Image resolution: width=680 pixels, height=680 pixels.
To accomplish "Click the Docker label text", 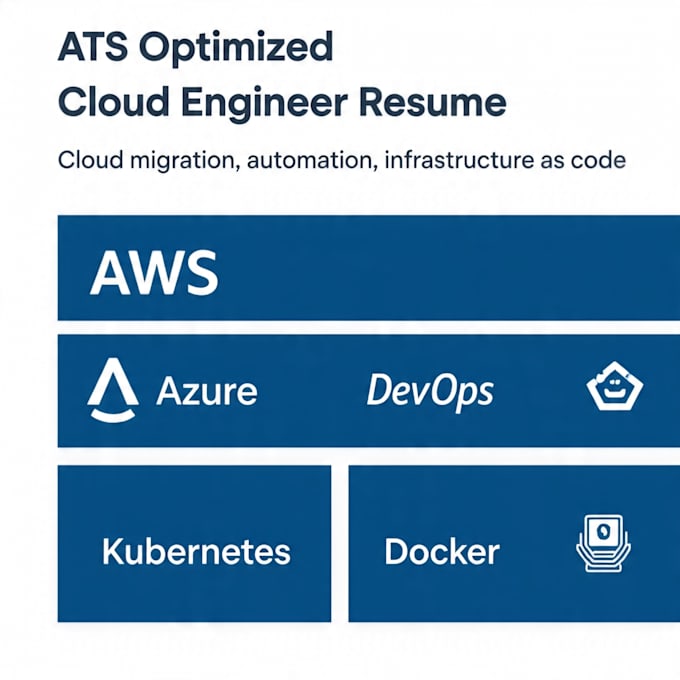I will [x=442, y=552].
